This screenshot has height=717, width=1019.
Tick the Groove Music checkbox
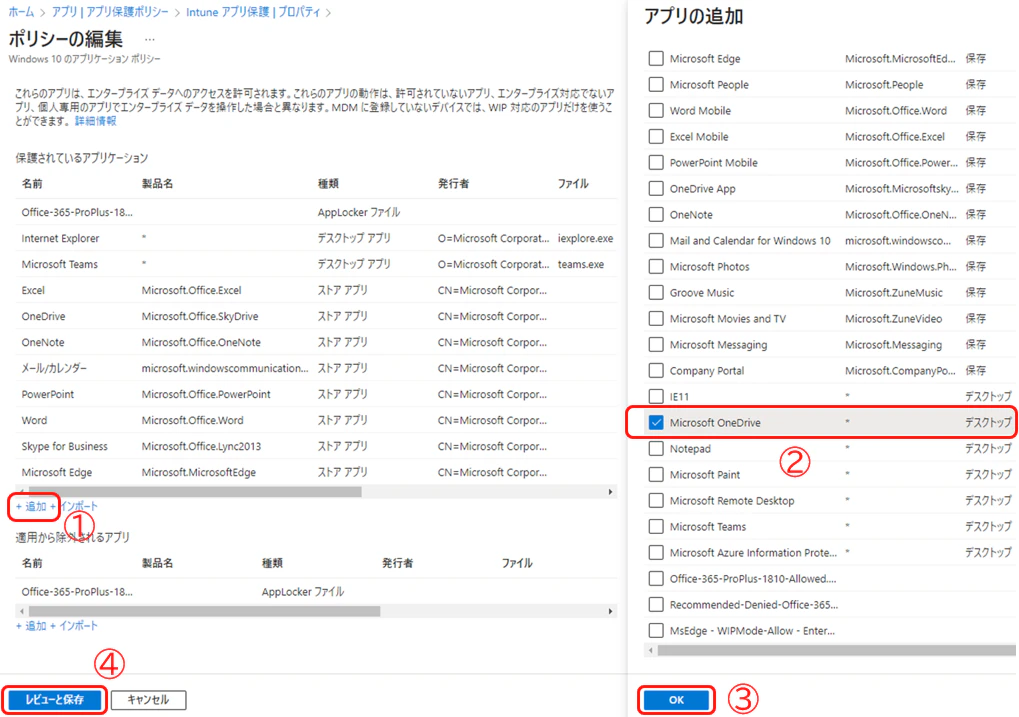click(x=656, y=293)
